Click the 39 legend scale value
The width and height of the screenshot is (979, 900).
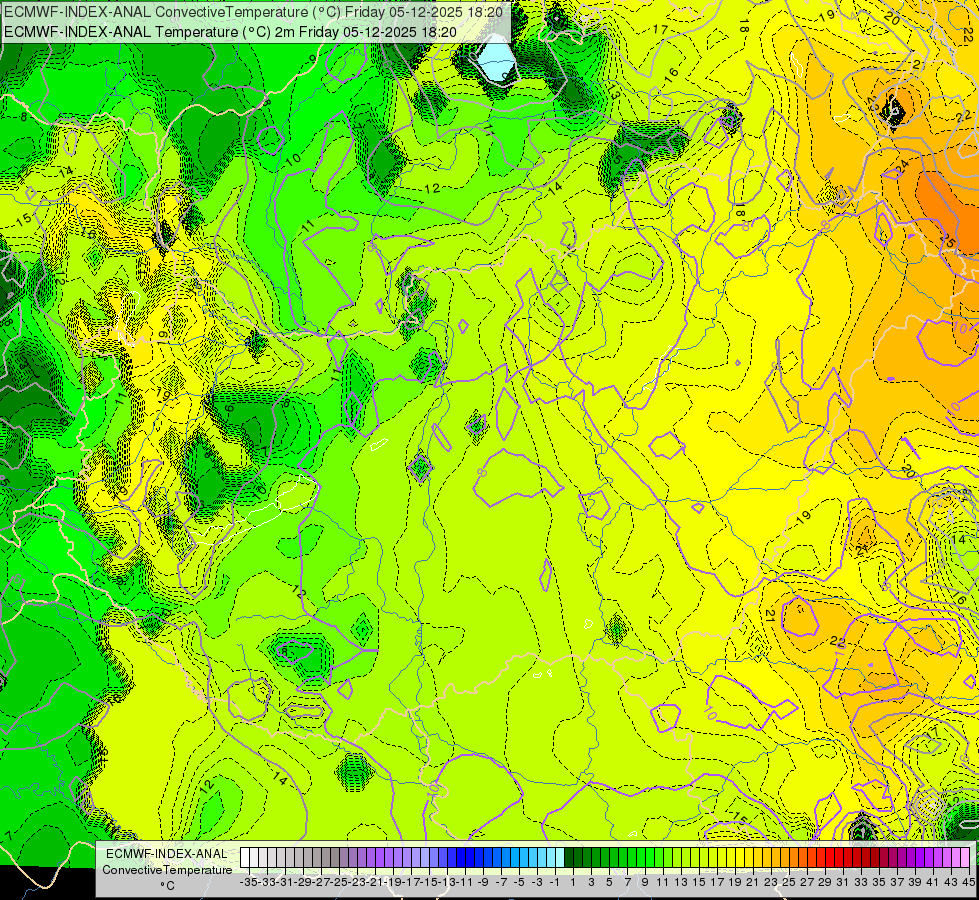[x=916, y=882]
